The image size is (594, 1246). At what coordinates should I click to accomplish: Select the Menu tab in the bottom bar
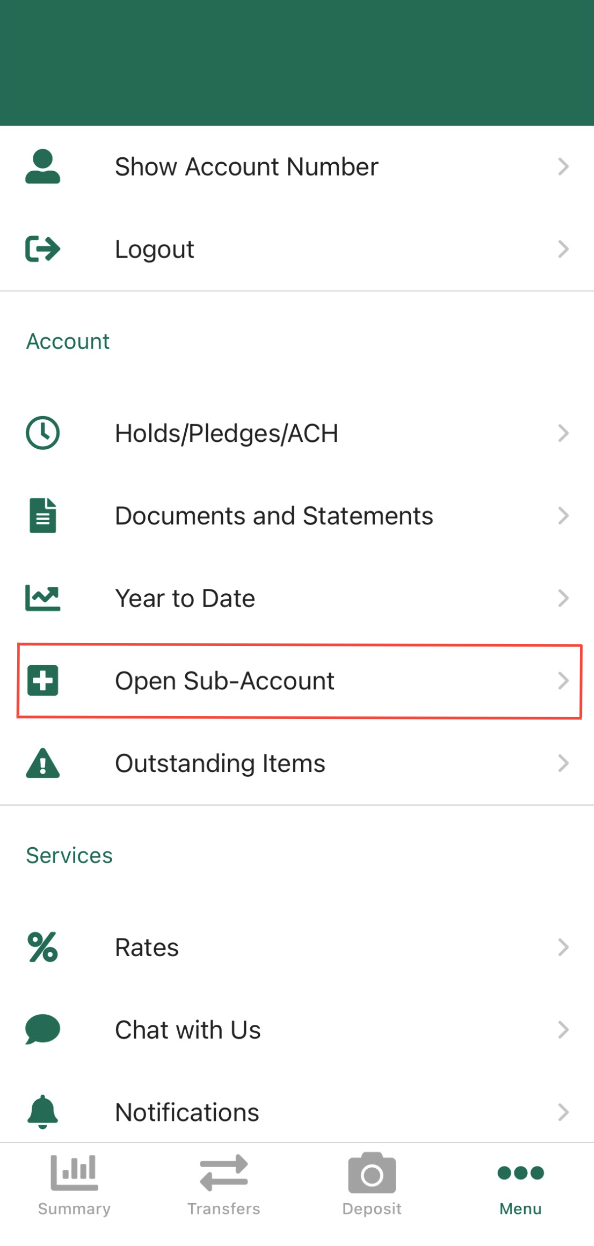(x=520, y=1186)
